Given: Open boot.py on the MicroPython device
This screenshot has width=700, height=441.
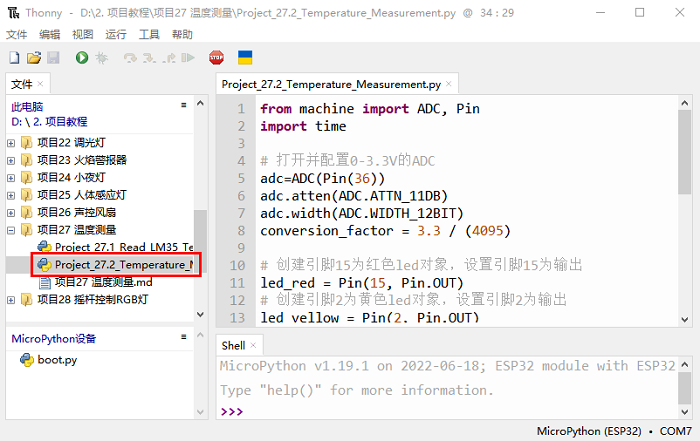Looking at the screenshot, I should click(56, 359).
